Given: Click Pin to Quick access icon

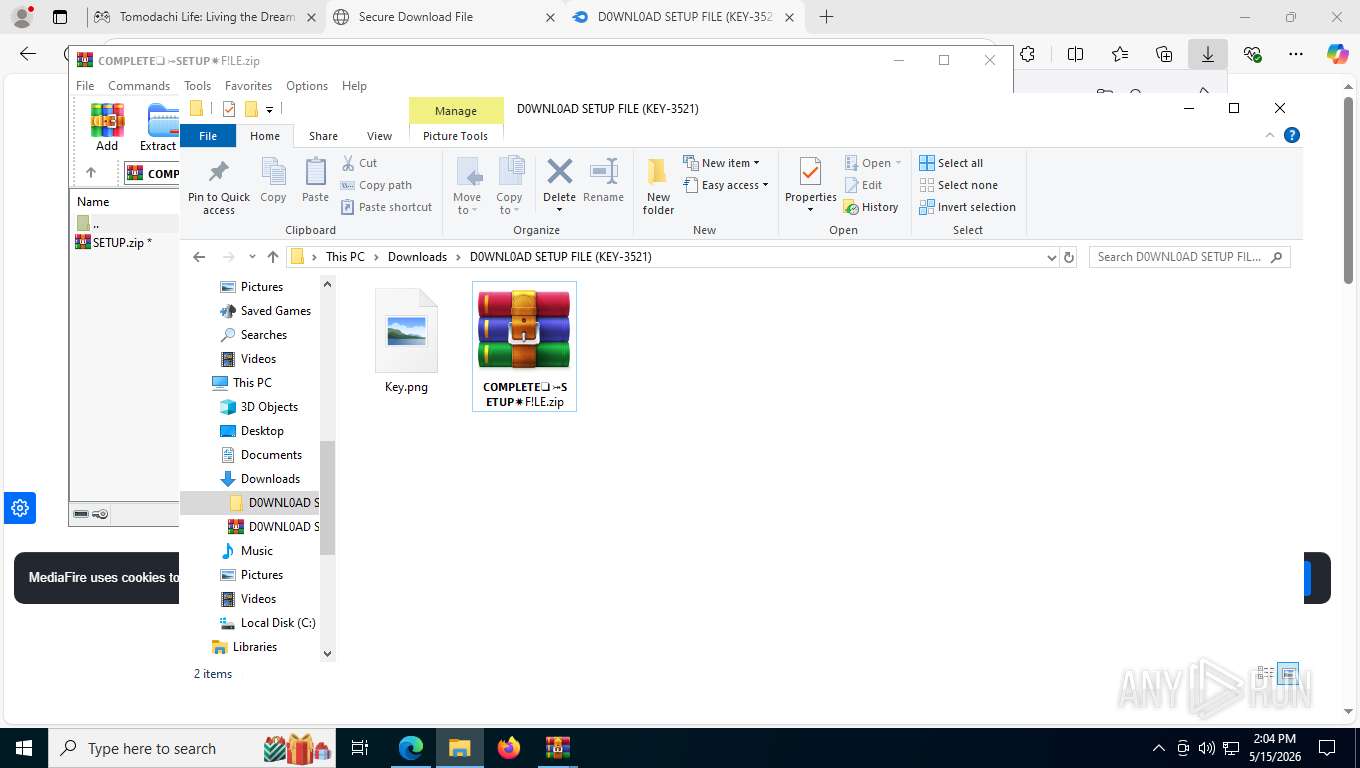Looking at the screenshot, I should click(x=219, y=186).
